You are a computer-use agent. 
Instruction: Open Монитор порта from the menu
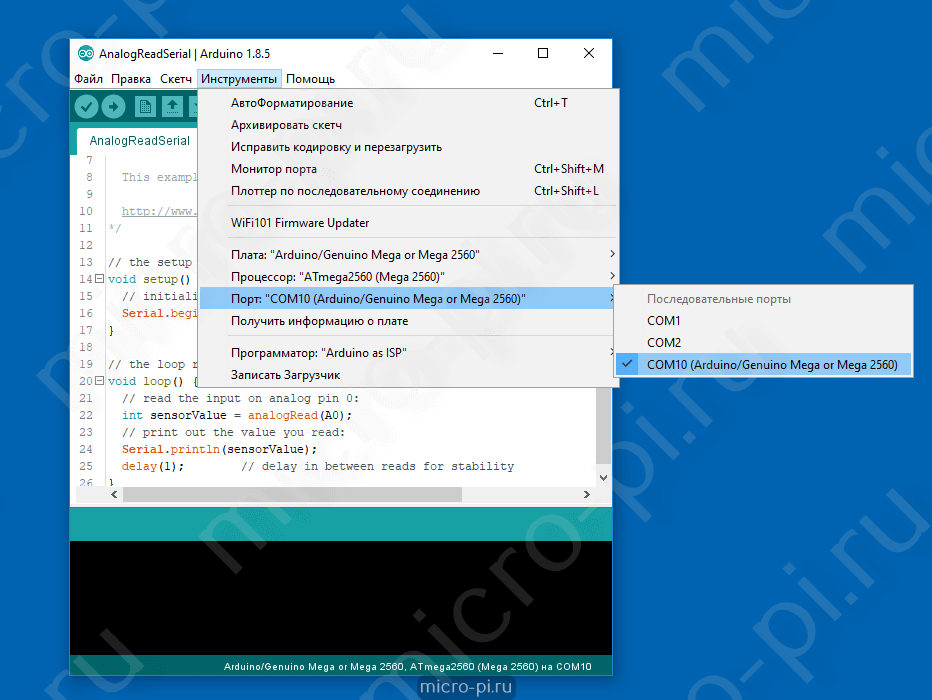274,169
